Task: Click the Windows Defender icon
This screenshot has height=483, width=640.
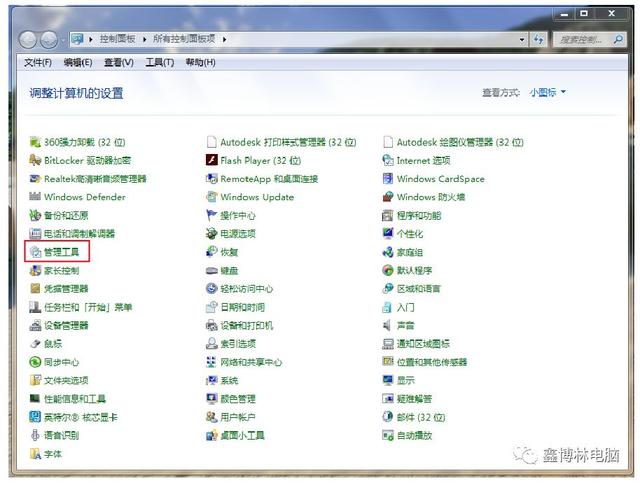Action: click(x=35, y=197)
